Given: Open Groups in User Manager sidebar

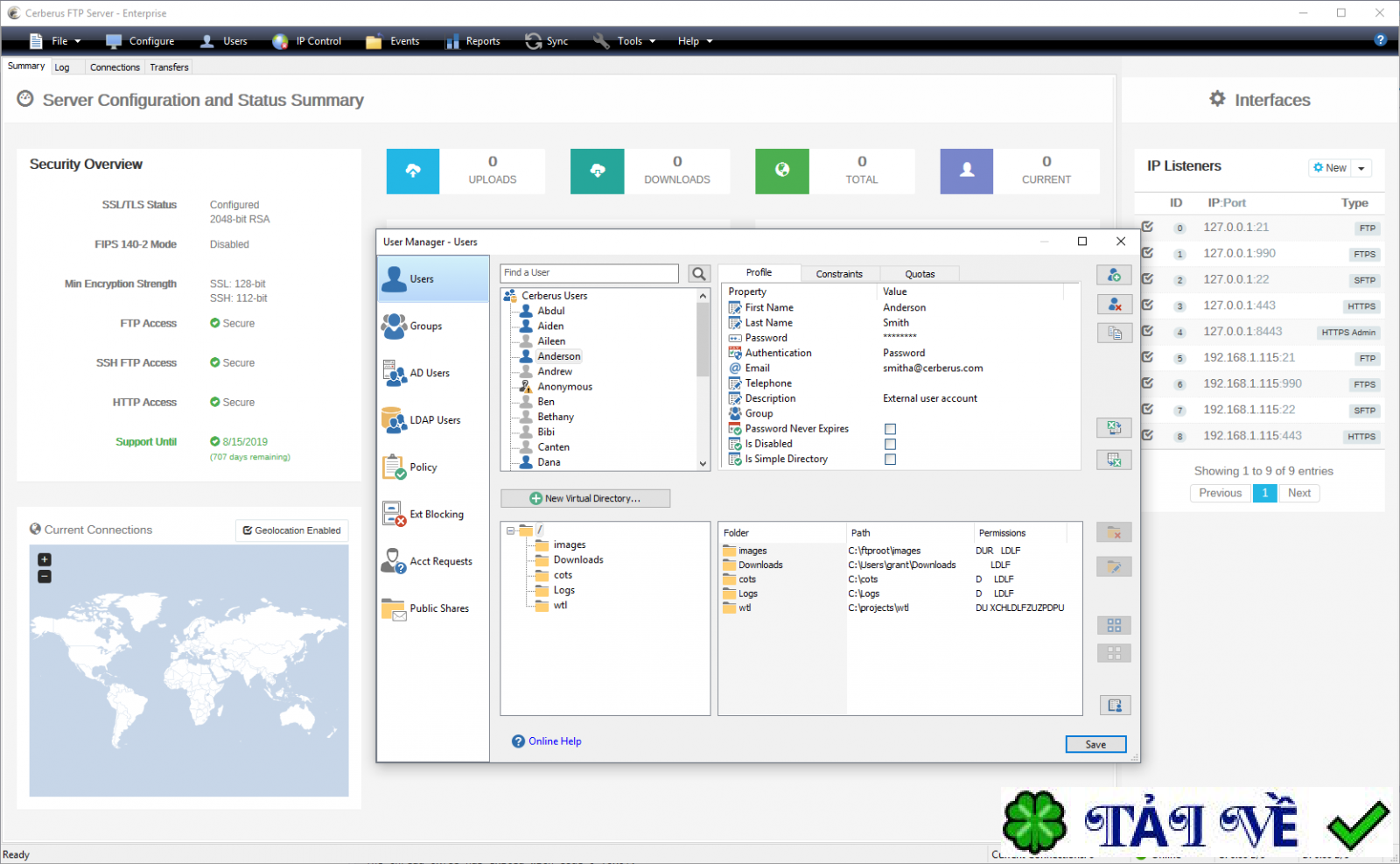Looking at the screenshot, I should point(425,327).
